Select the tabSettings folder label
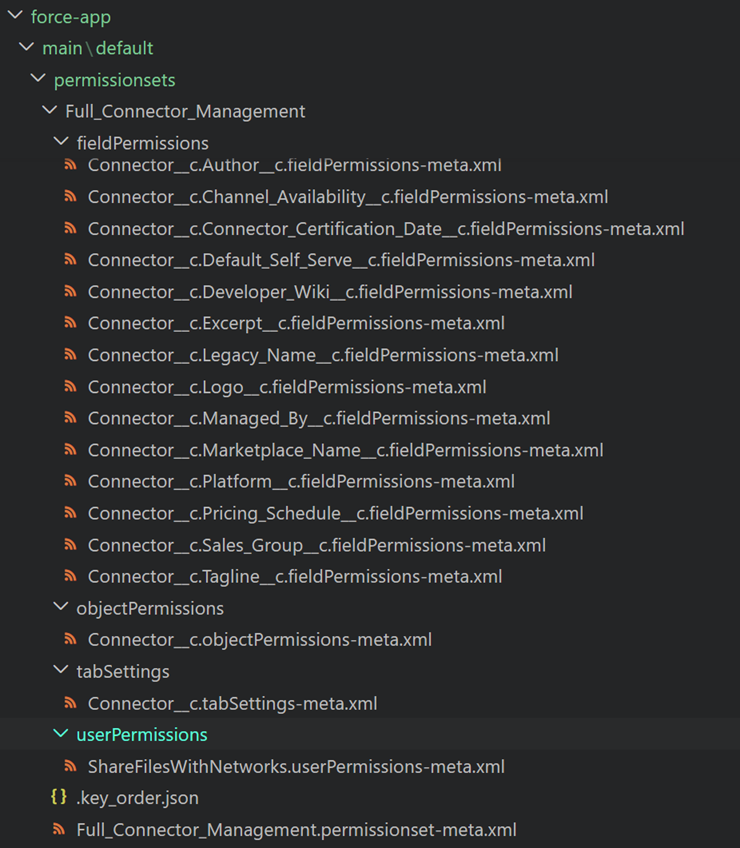The height and width of the screenshot is (848, 740). [x=123, y=672]
